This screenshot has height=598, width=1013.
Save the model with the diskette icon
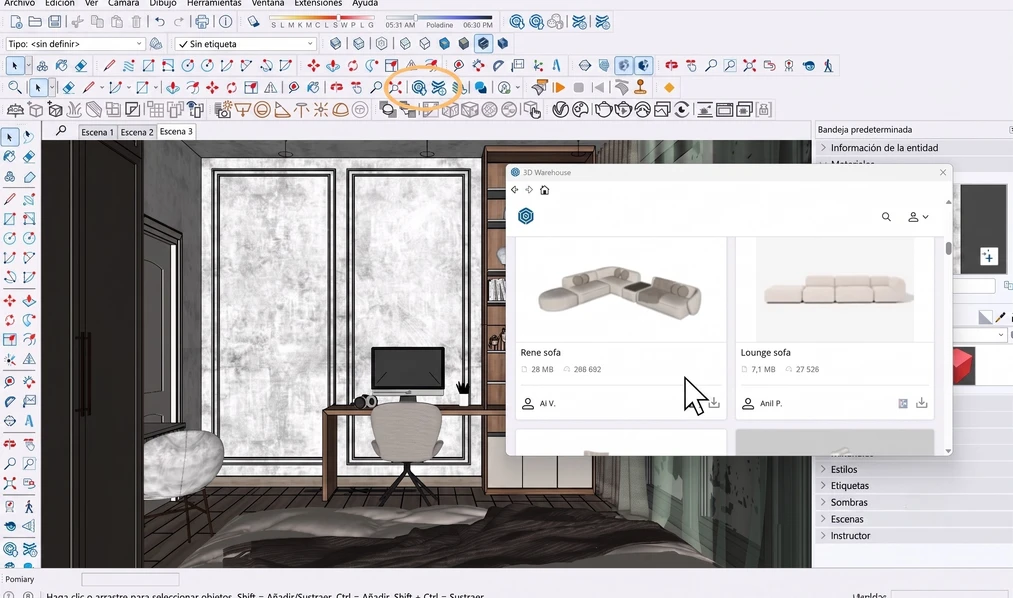coord(55,22)
